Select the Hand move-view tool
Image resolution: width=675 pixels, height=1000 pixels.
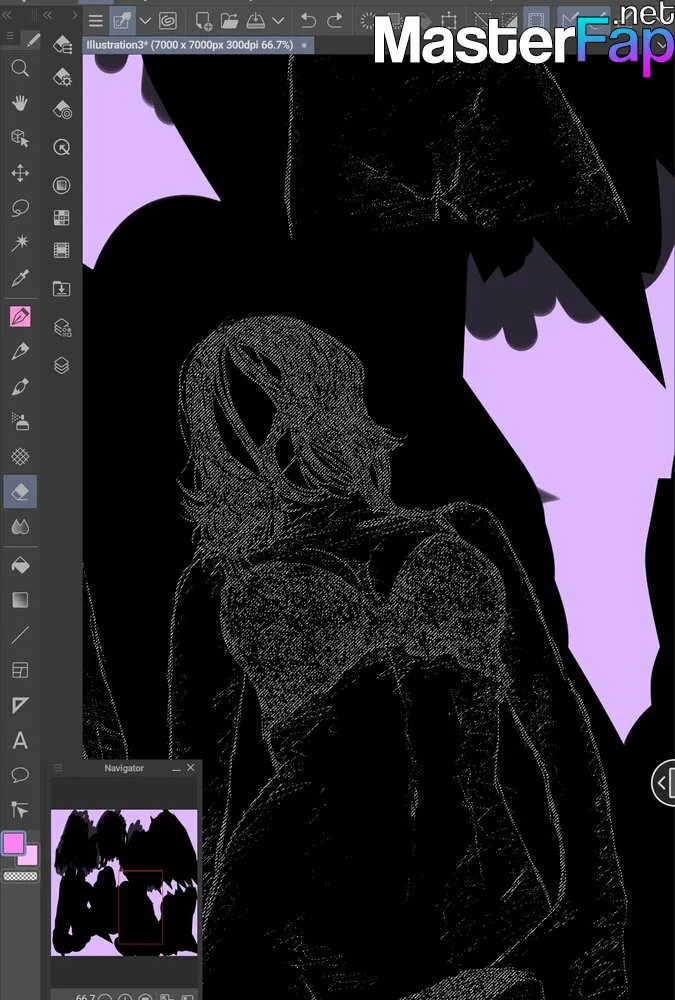tap(20, 103)
